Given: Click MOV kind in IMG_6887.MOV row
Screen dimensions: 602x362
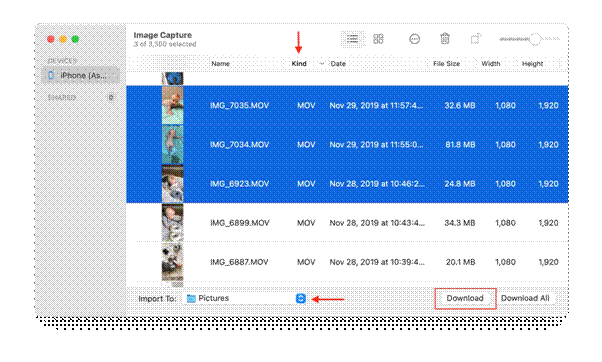Looking at the screenshot, I should pos(306,262).
